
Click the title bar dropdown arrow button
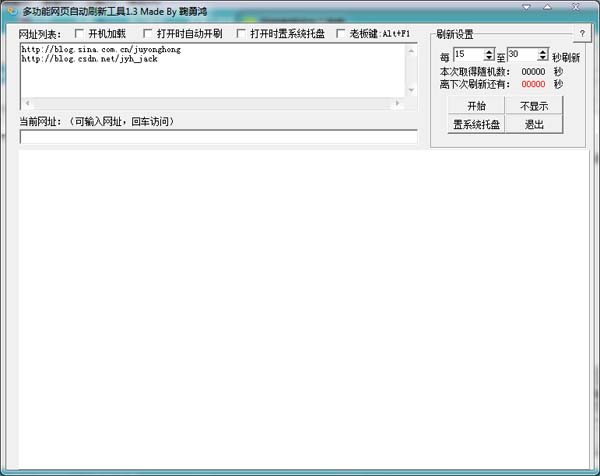click(x=527, y=7)
